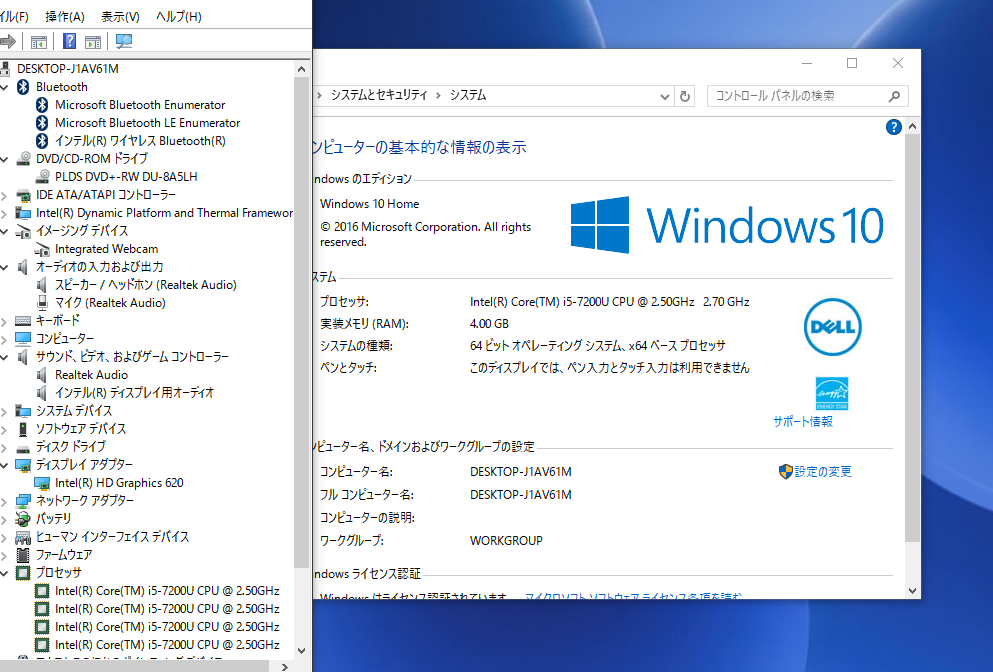Select the last i5-7200U CPU entry
993x672 pixels.
pos(167,645)
